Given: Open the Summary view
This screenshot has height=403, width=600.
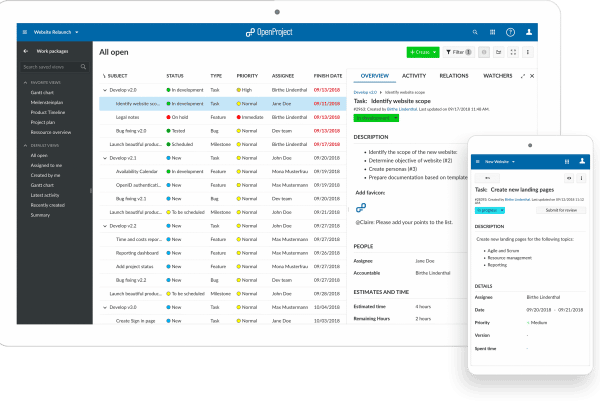Looking at the screenshot, I should click(40, 215).
